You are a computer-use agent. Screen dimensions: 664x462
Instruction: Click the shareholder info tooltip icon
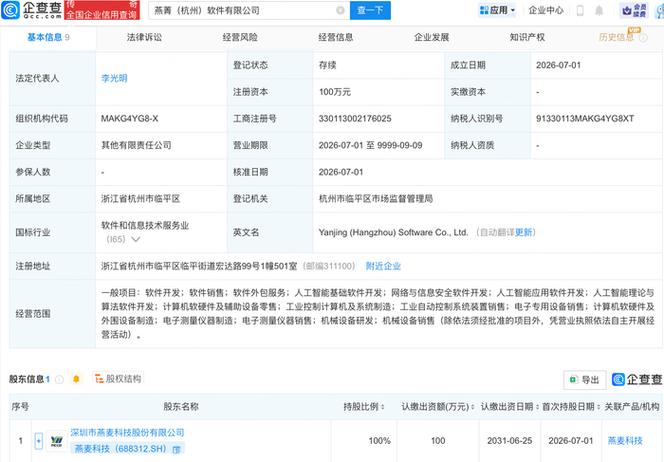point(60,379)
